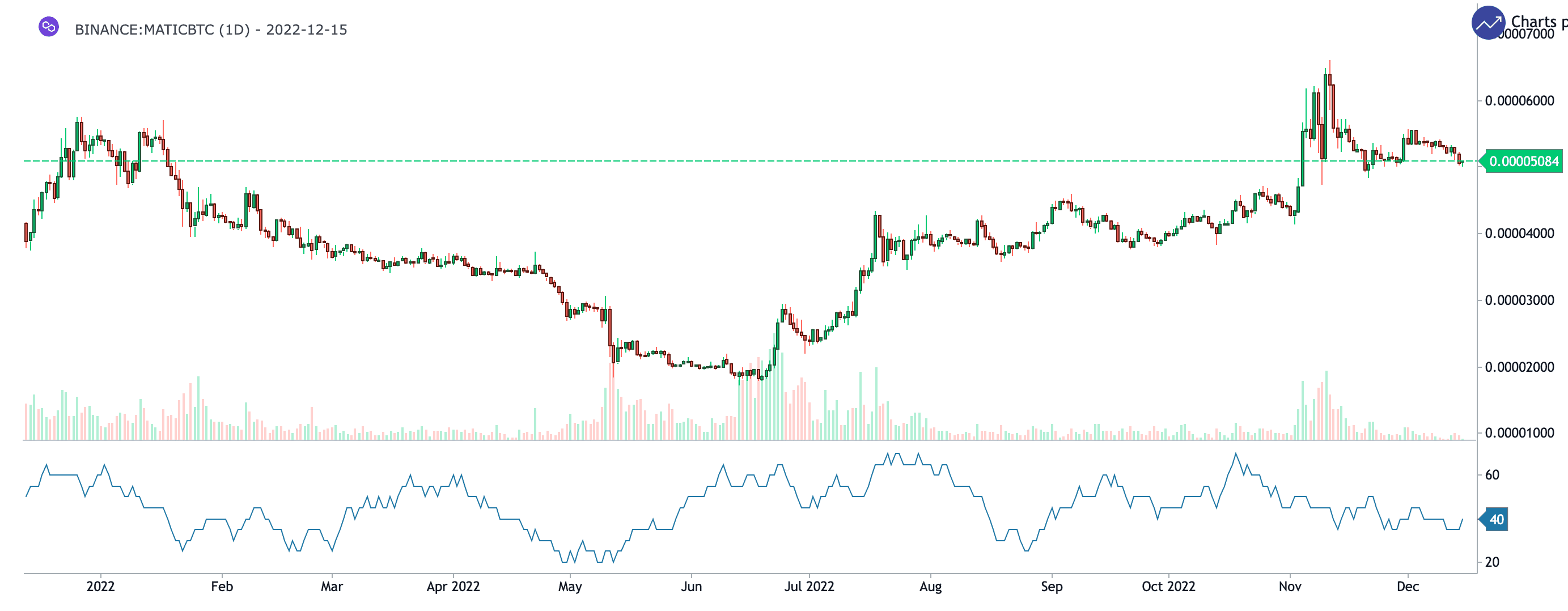This screenshot has height=611, width=1568.
Task: Click the price axis label 0.00003000
Action: point(1519,300)
